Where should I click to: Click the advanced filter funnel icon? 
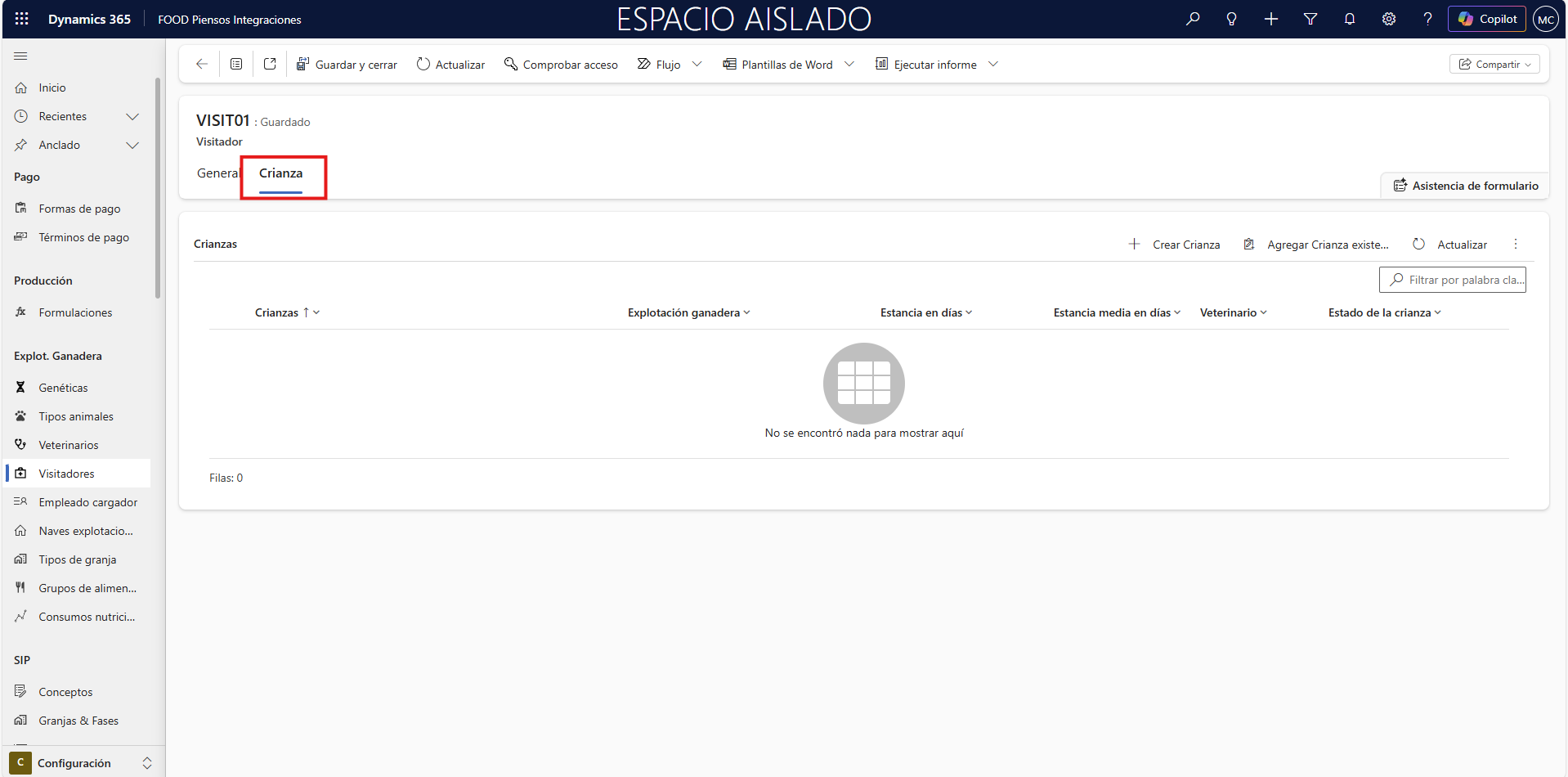coord(1310,19)
